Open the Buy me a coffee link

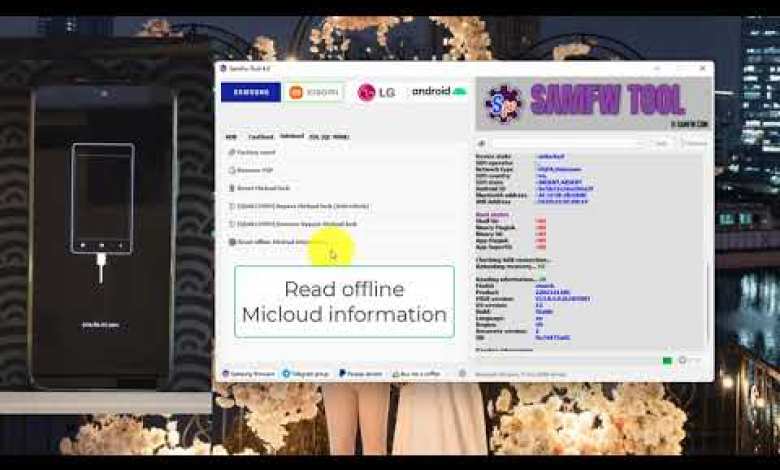click(x=420, y=374)
